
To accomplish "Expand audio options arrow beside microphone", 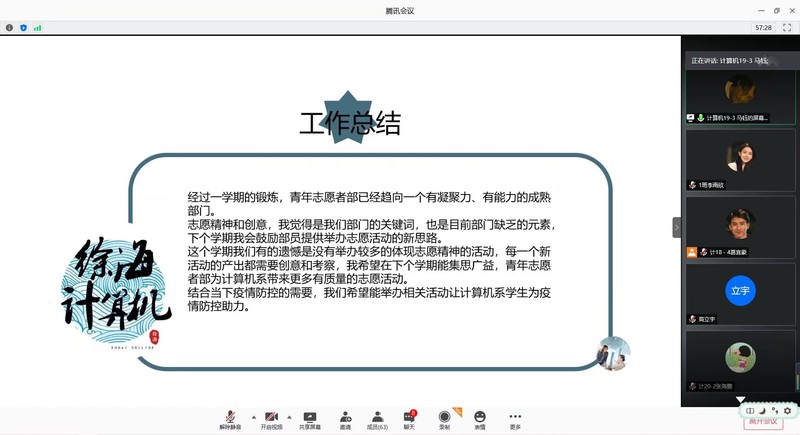I will pyautogui.click(x=252, y=416).
